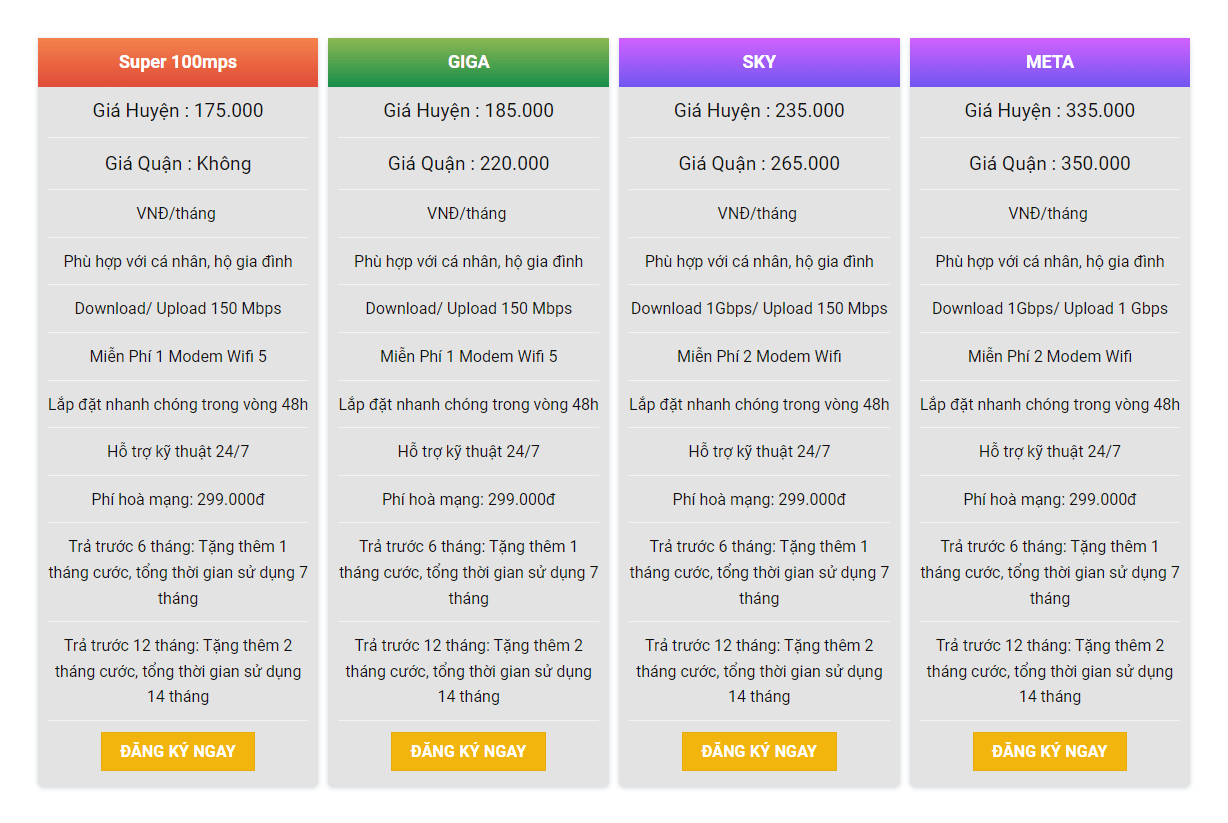Click ĐĂNG KÝ NGAY under SKY plan
Viewport: 1228px width, 823px height.
pyautogui.click(x=759, y=751)
